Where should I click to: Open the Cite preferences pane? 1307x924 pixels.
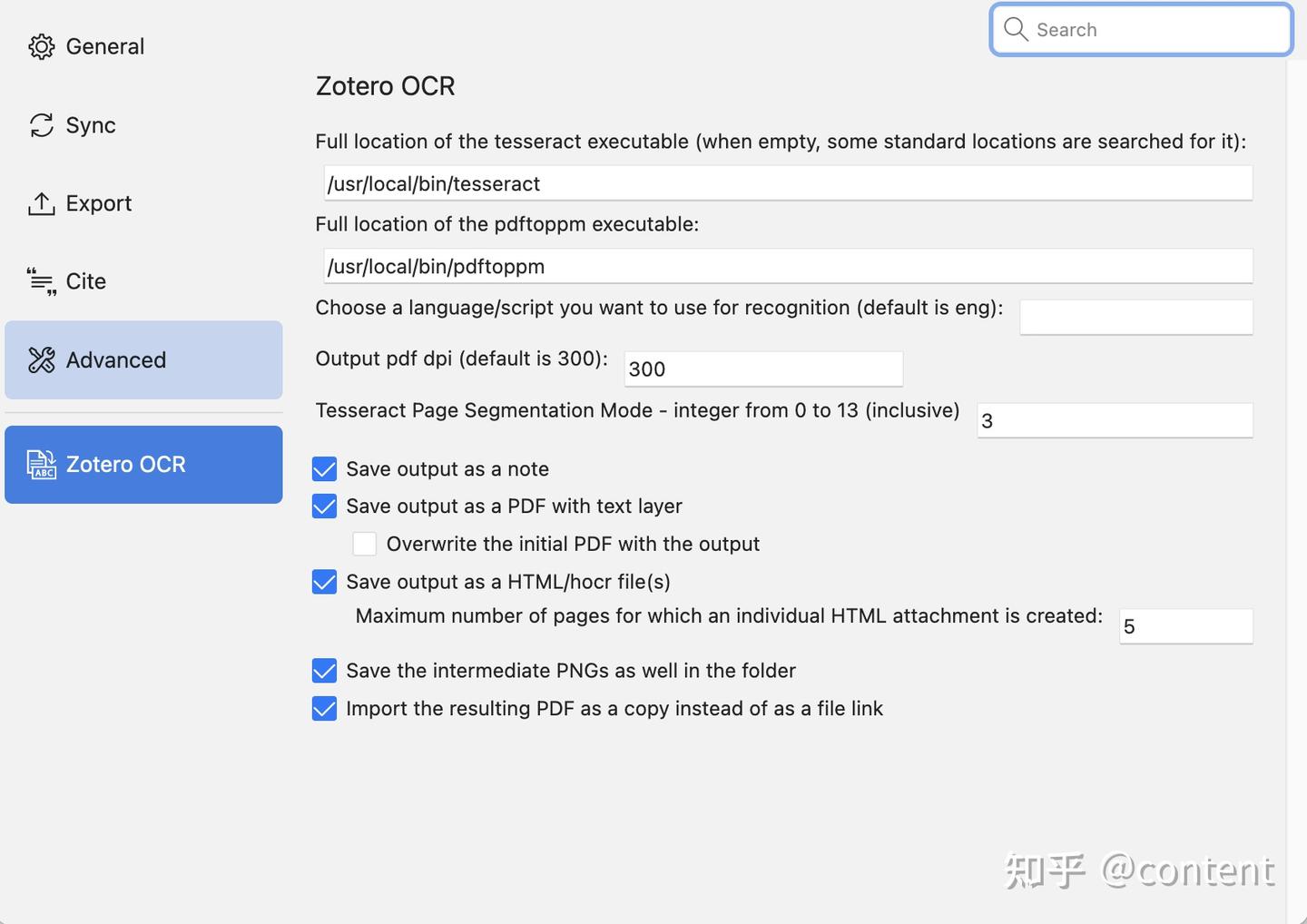click(85, 281)
